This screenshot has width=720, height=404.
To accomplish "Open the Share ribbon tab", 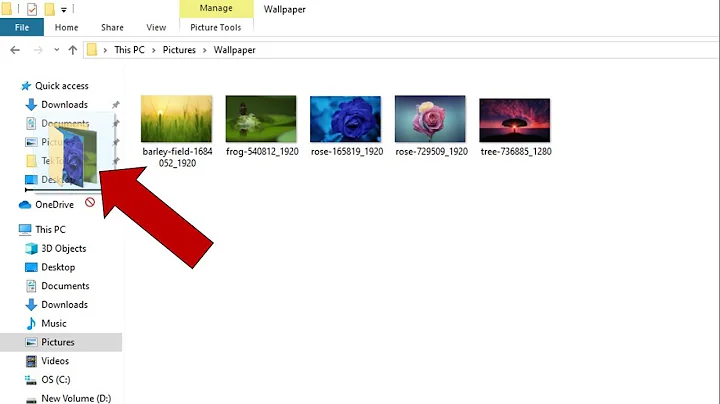I will (112, 27).
